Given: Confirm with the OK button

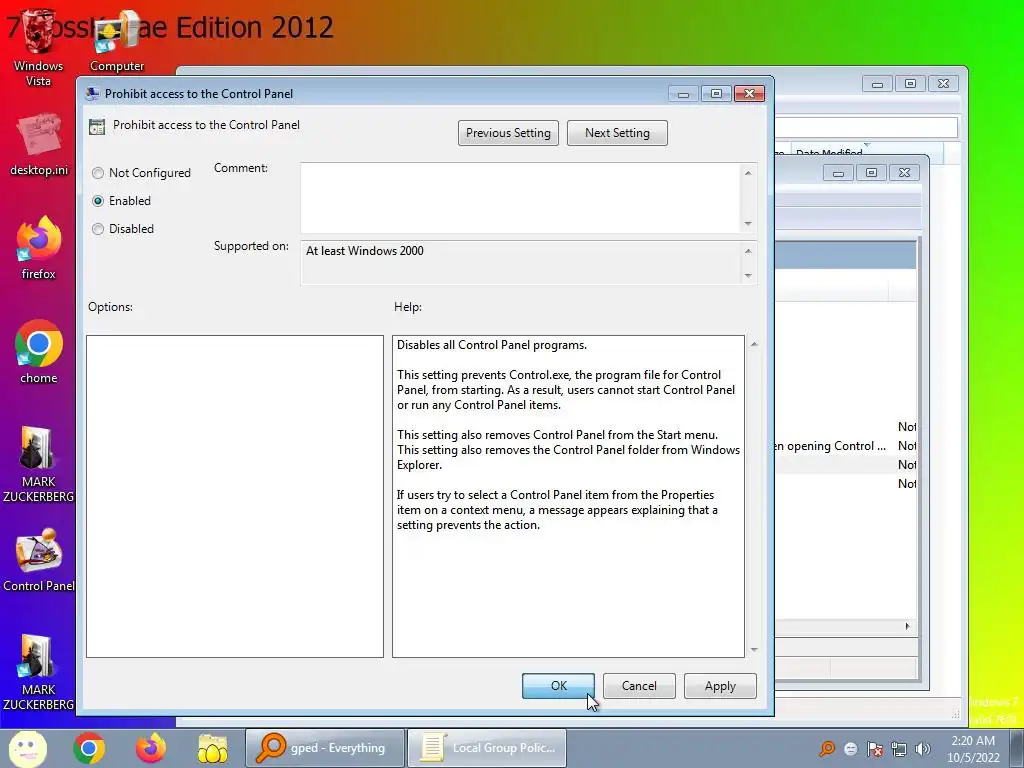Looking at the screenshot, I should [x=558, y=686].
